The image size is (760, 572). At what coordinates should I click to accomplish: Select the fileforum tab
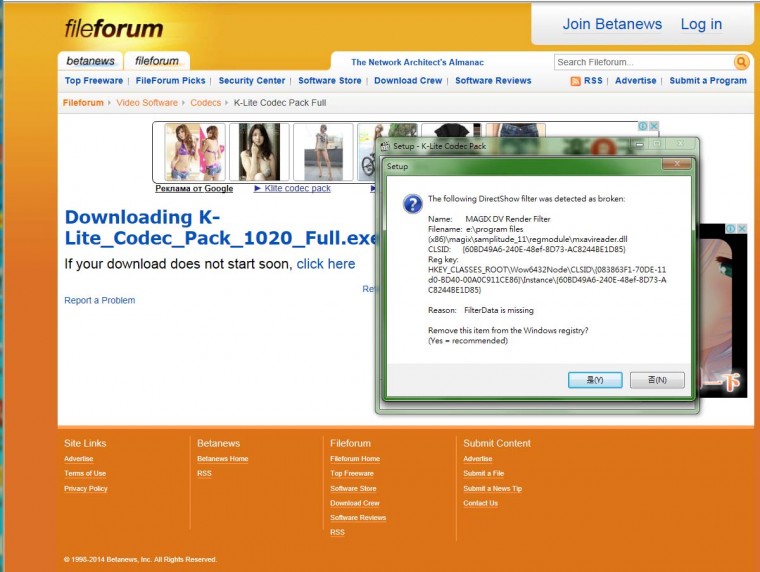click(157, 61)
